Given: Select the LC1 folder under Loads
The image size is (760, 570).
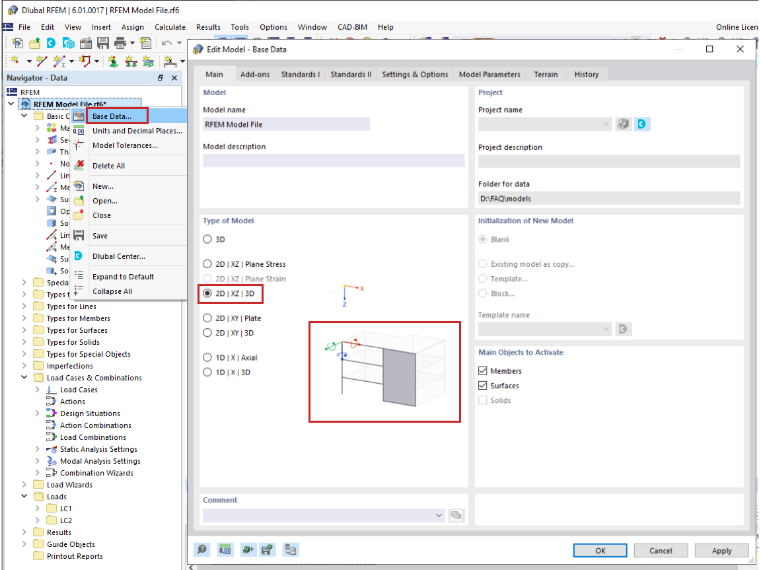Looking at the screenshot, I should coord(66,508).
